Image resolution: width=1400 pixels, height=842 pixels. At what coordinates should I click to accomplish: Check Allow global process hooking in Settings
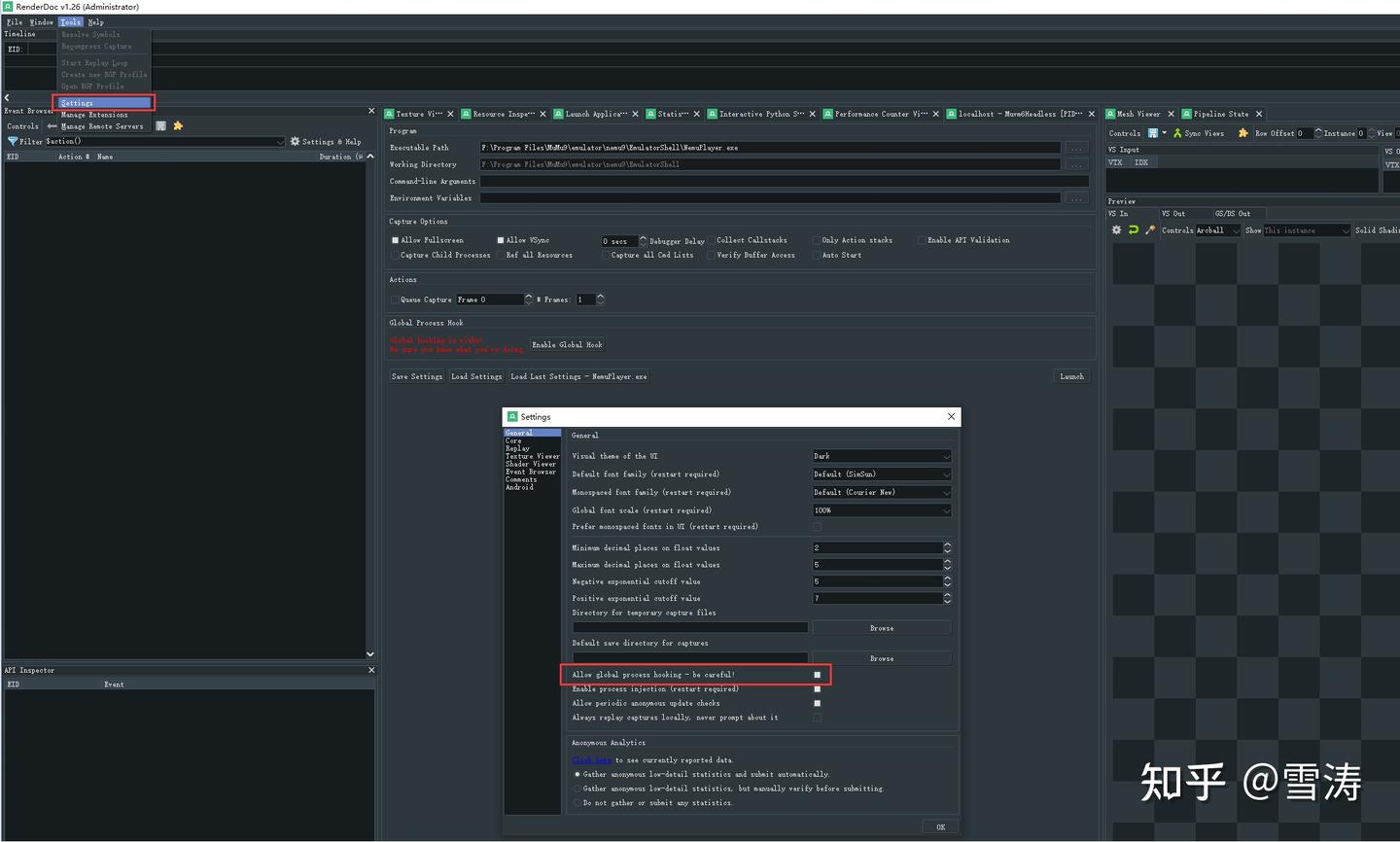tap(817, 674)
